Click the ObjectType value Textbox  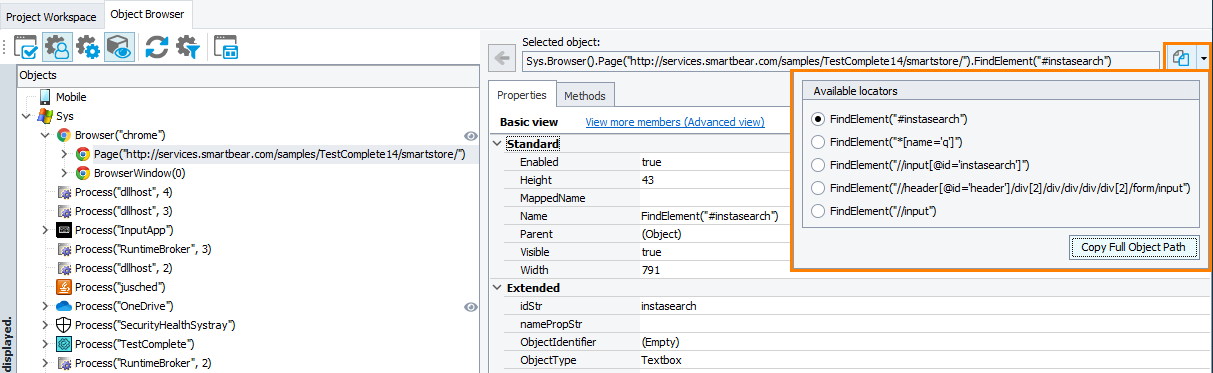661,360
